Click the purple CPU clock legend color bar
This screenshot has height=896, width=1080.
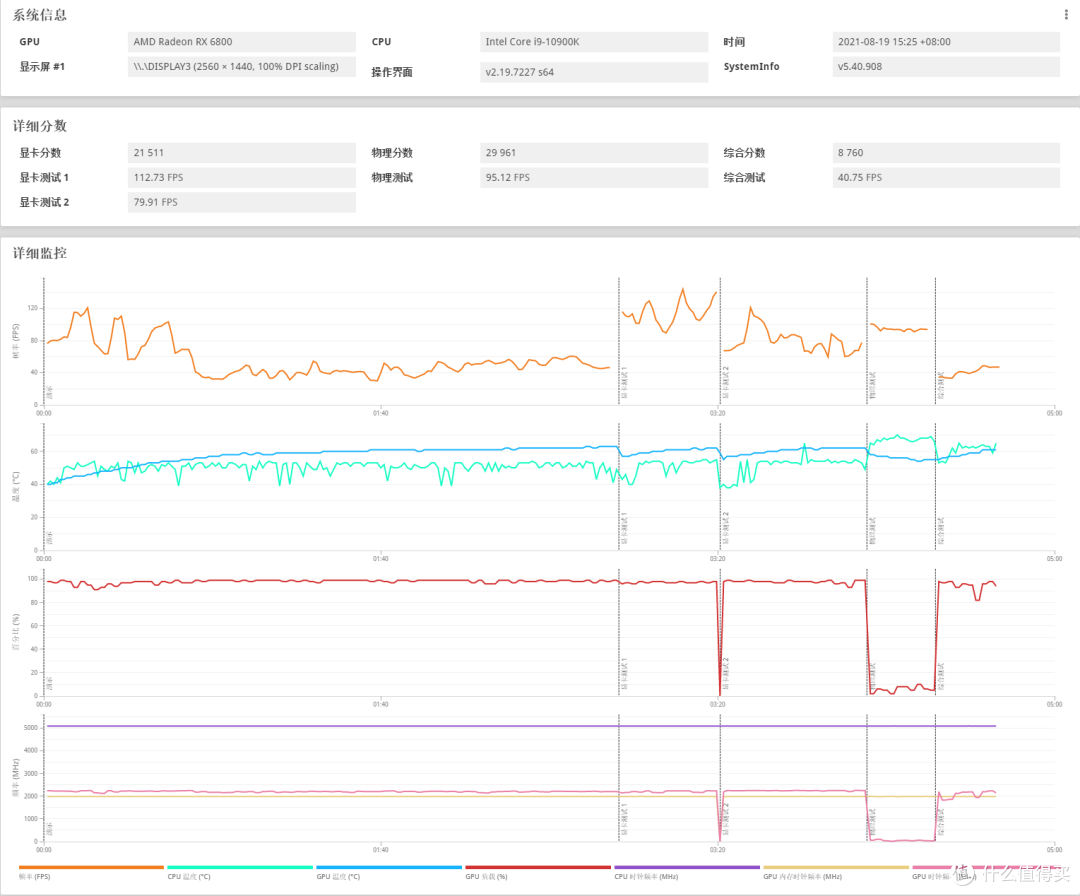coord(687,867)
